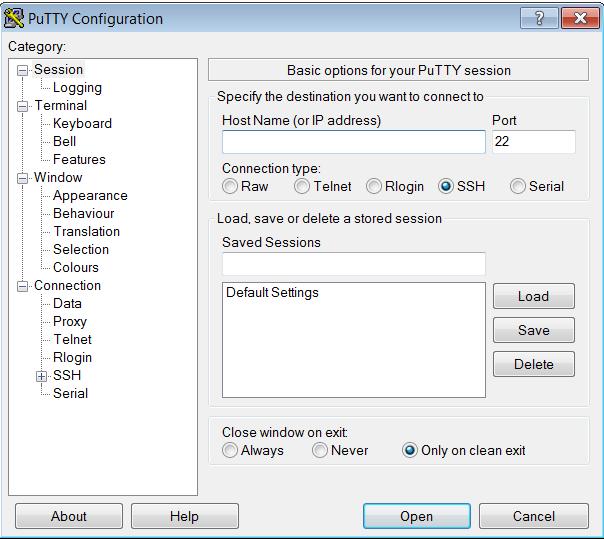604x539 pixels.
Task: Open the Proxy configuration panel
Action: (70, 321)
